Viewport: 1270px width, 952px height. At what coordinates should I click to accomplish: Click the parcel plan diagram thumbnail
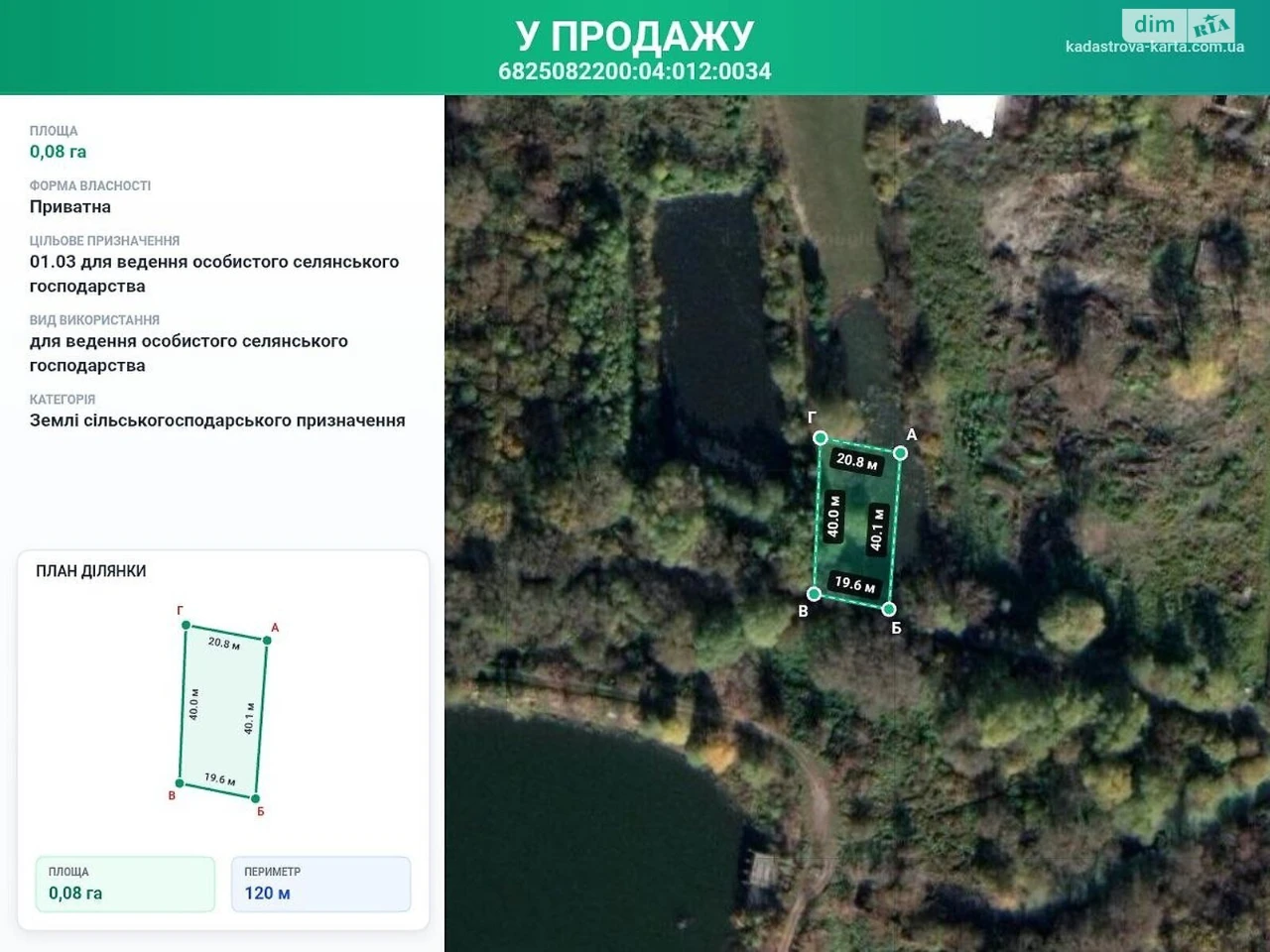[223, 711]
